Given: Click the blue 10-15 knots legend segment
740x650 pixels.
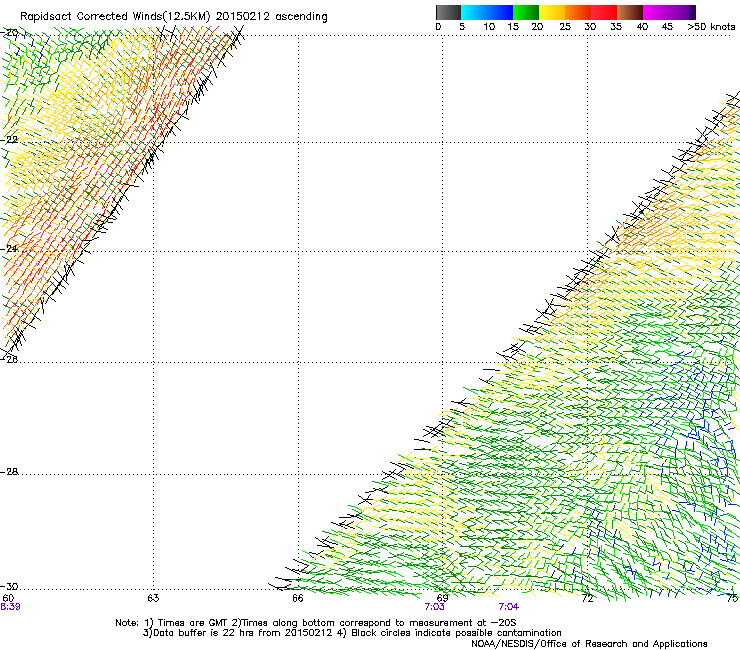Looking at the screenshot, I should pos(500,12).
